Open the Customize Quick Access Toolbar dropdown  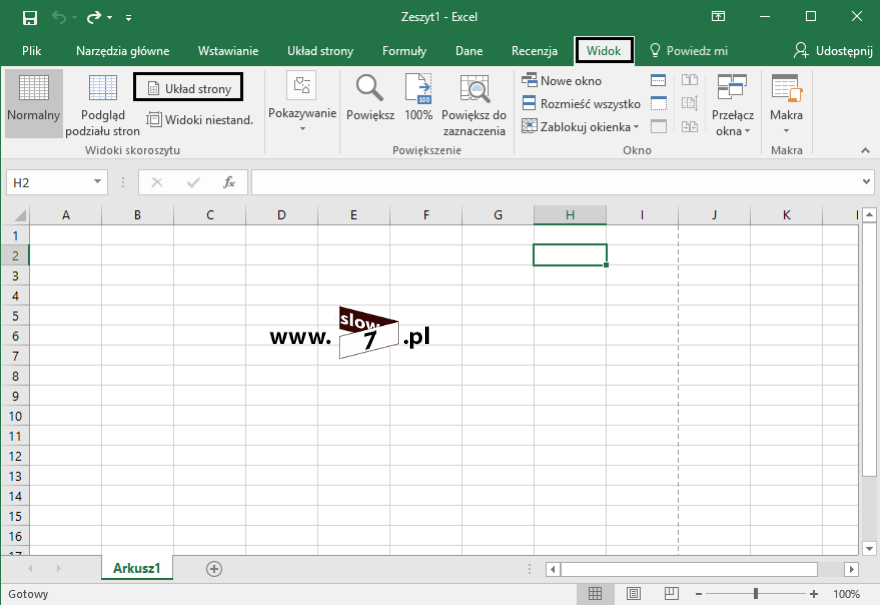tap(129, 18)
